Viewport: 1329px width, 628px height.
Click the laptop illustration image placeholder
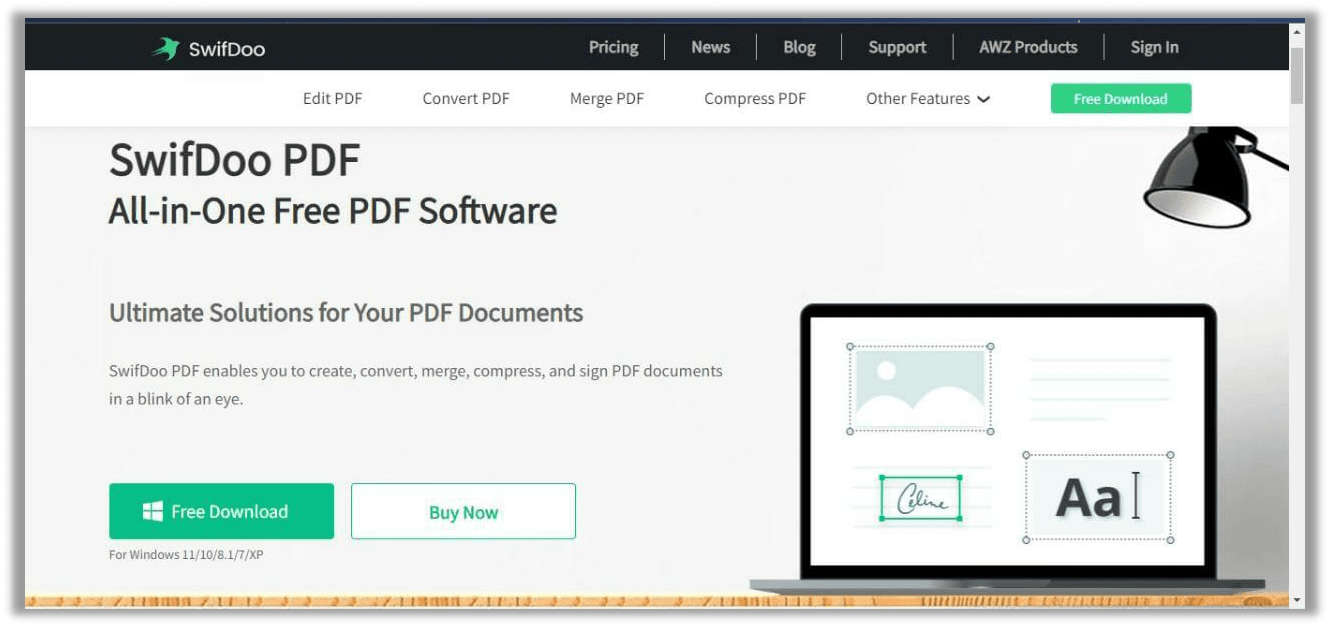point(920,389)
